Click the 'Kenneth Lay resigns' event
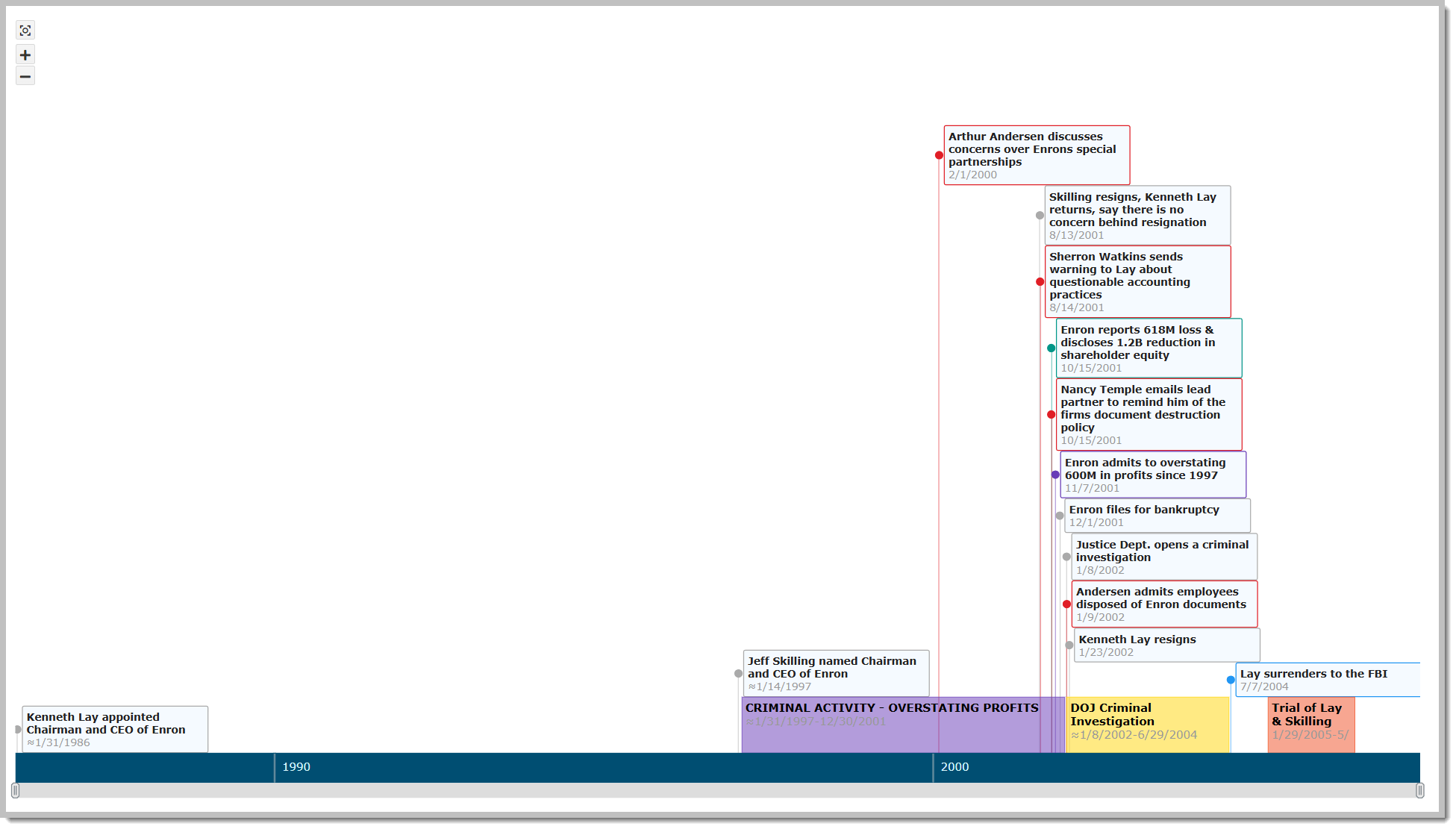The image size is (1456, 829). coord(1166,645)
